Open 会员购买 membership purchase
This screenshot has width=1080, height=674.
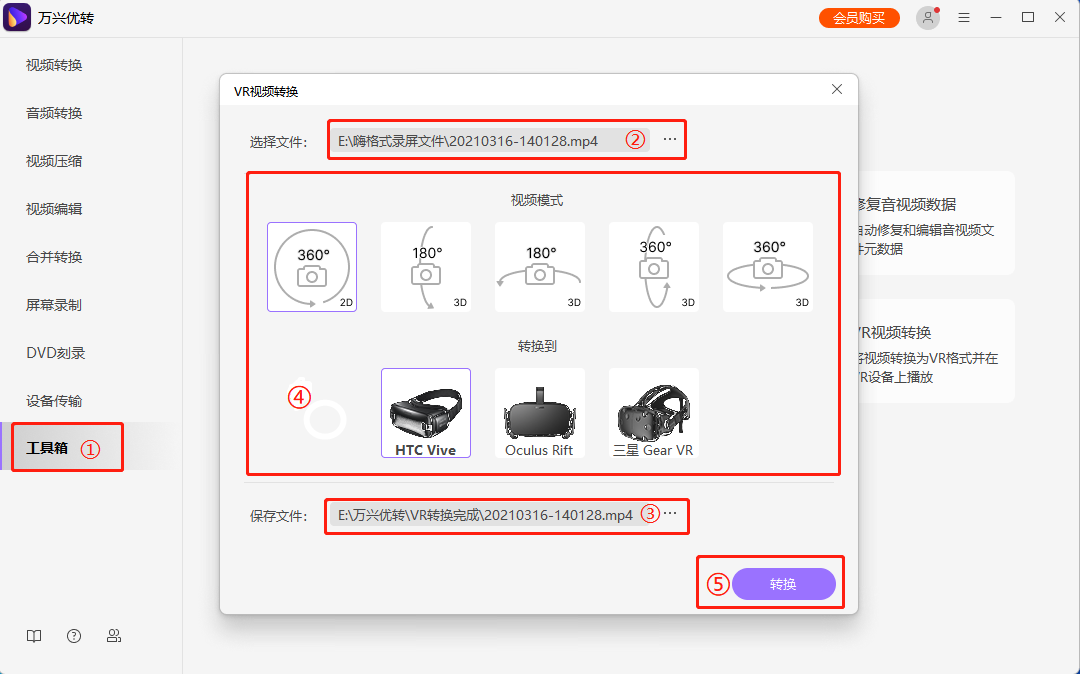tap(858, 17)
